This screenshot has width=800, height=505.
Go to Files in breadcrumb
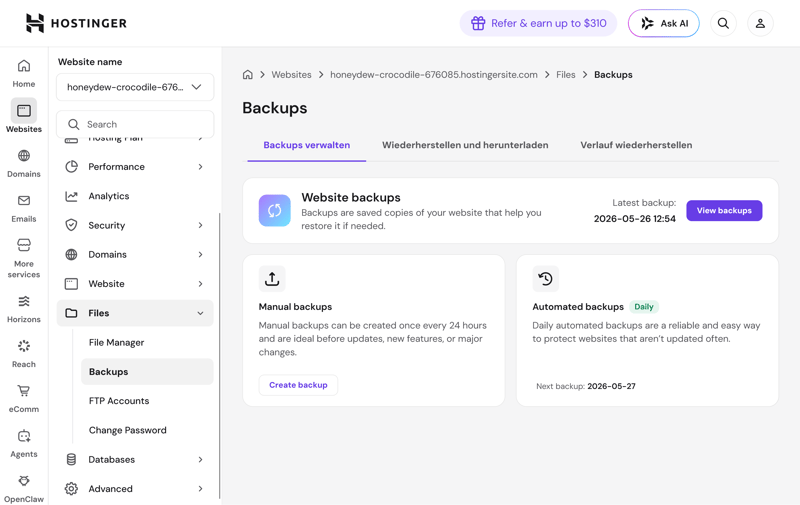(x=566, y=74)
